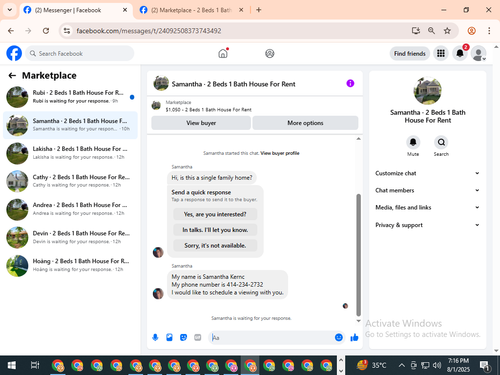Reload the page
The image size is (500, 375).
pos(46,31)
